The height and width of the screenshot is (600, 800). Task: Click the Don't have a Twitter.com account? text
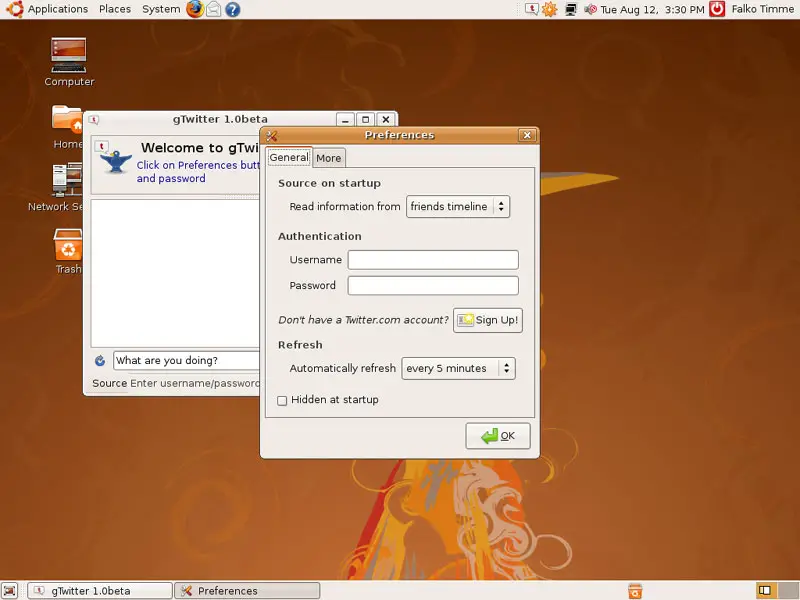[x=363, y=320]
